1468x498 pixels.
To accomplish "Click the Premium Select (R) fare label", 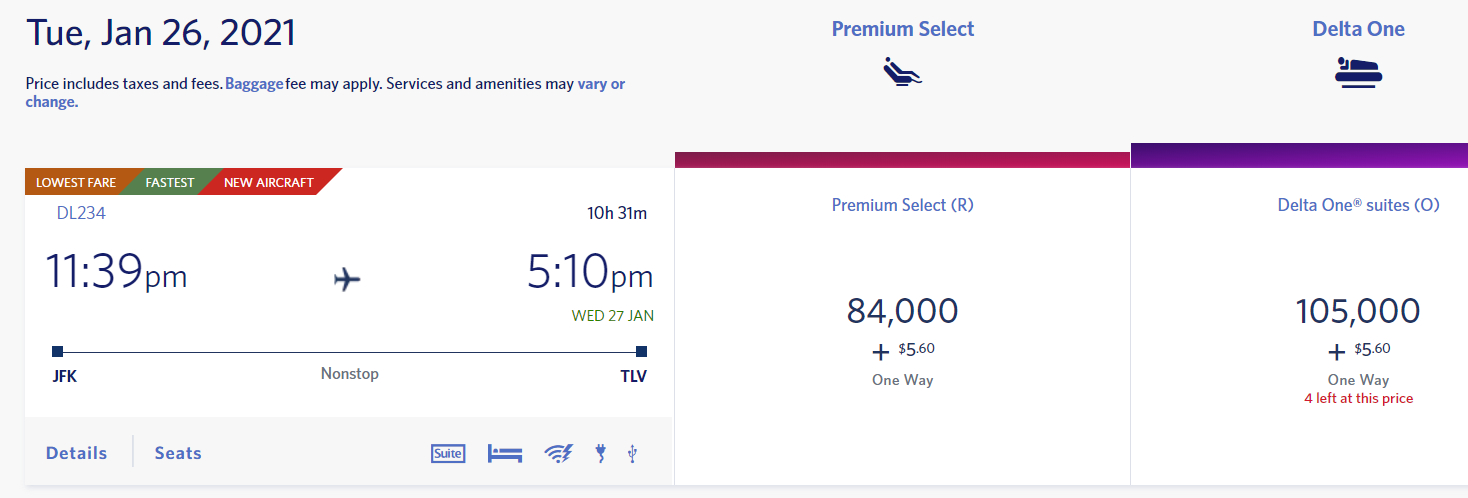I will [902, 205].
